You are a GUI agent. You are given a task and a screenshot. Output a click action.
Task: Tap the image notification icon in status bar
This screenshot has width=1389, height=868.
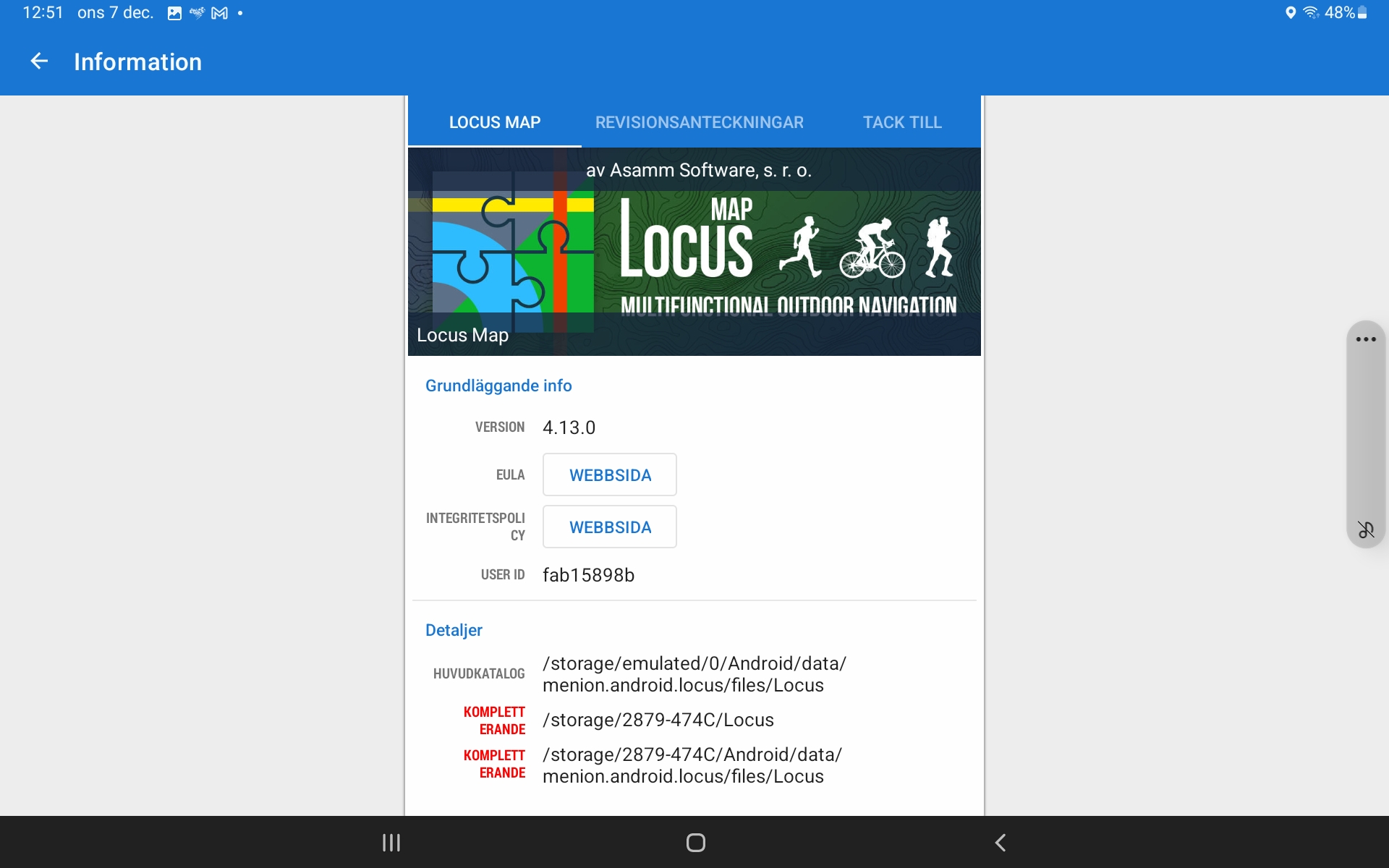point(174,13)
